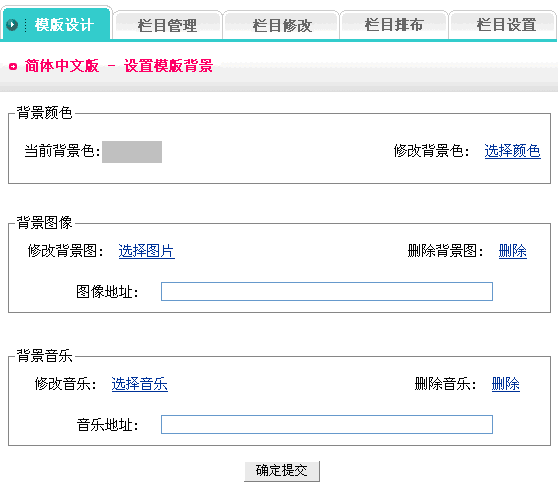This screenshot has width=558, height=499.
Task: Click the 设置模板背景 page heading
Action: point(168,66)
